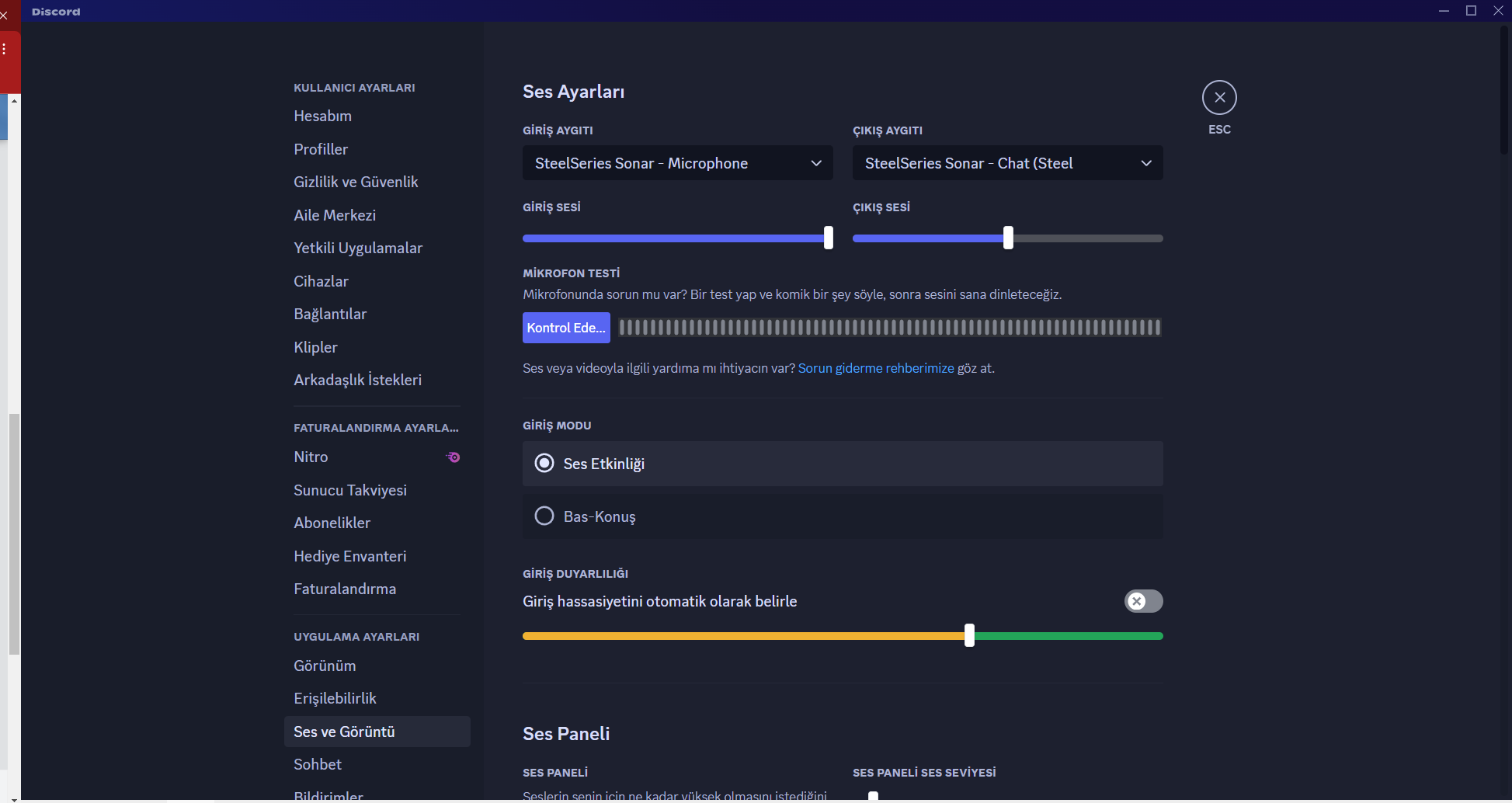The height and width of the screenshot is (803, 1512).
Task: Open the input device dropdown chevron
Action: [816, 163]
